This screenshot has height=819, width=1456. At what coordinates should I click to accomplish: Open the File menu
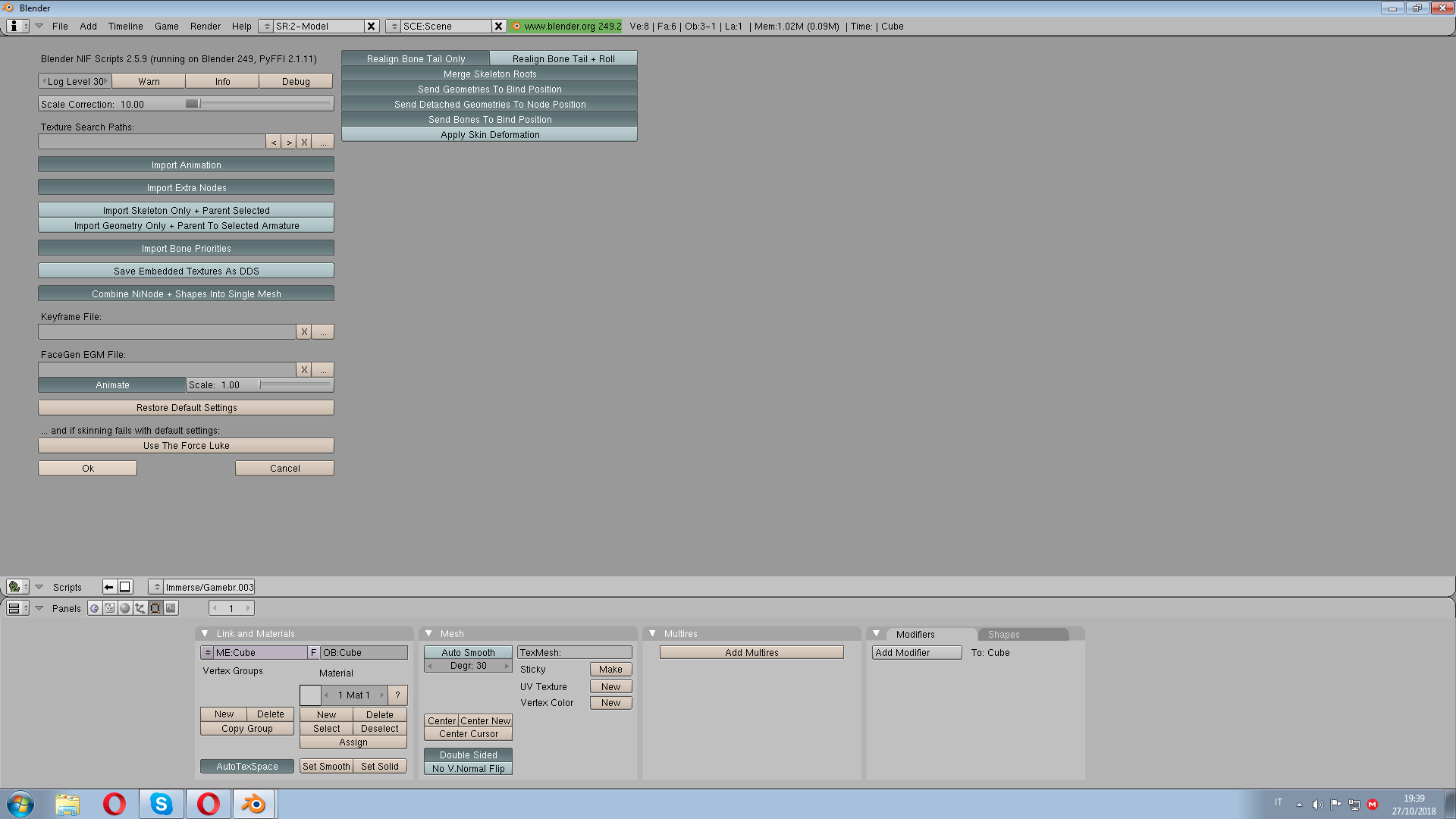(x=60, y=26)
